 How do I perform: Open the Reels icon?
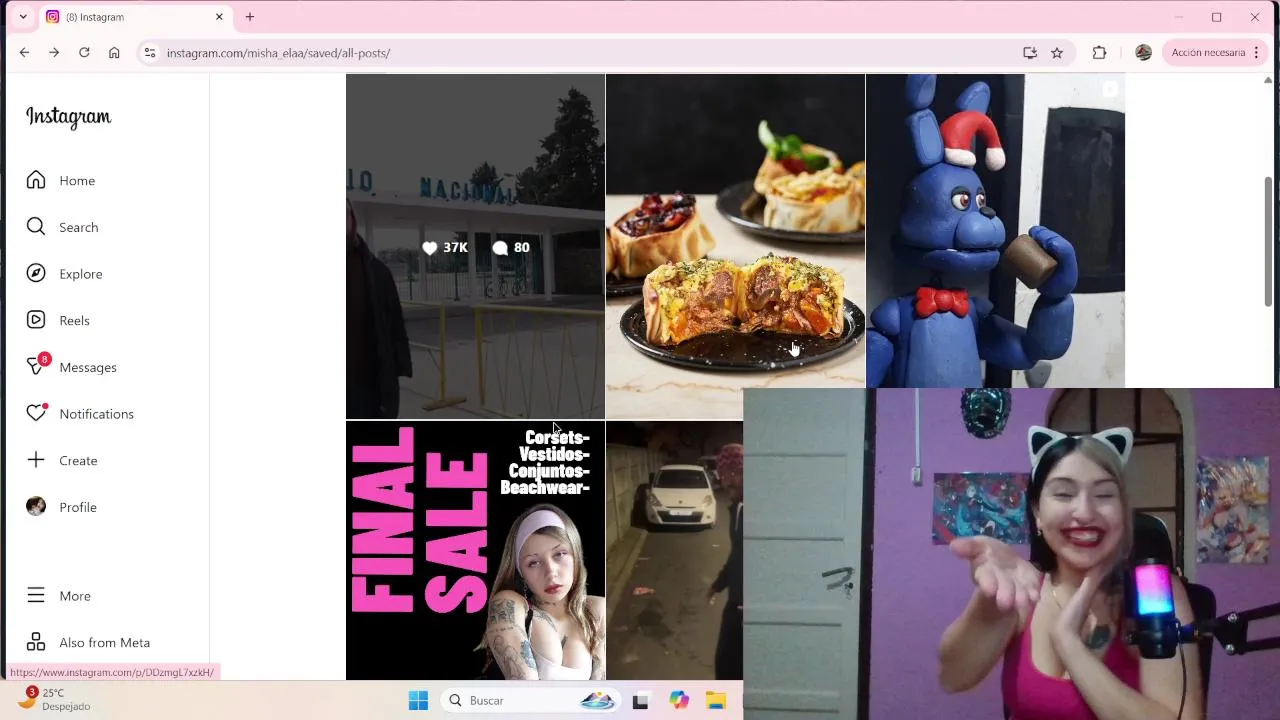point(36,320)
